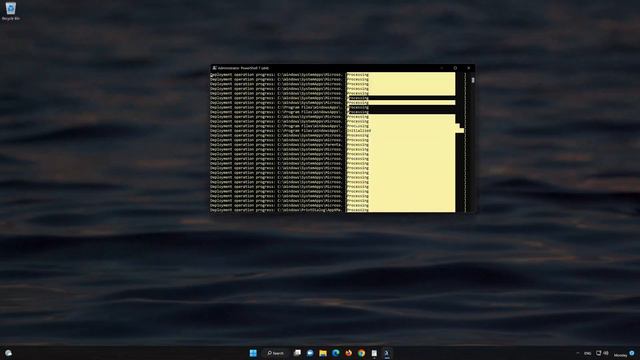640x360 pixels.
Task: Open network and volume quick settings
Action: (x=602, y=353)
